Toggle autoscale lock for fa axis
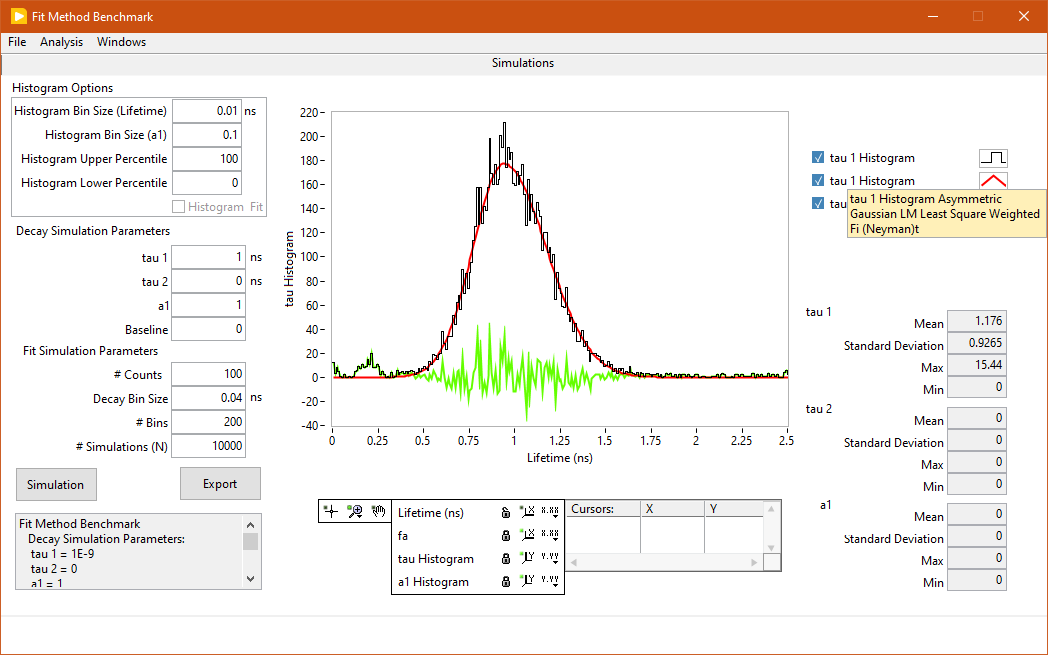 click(506, 535)
